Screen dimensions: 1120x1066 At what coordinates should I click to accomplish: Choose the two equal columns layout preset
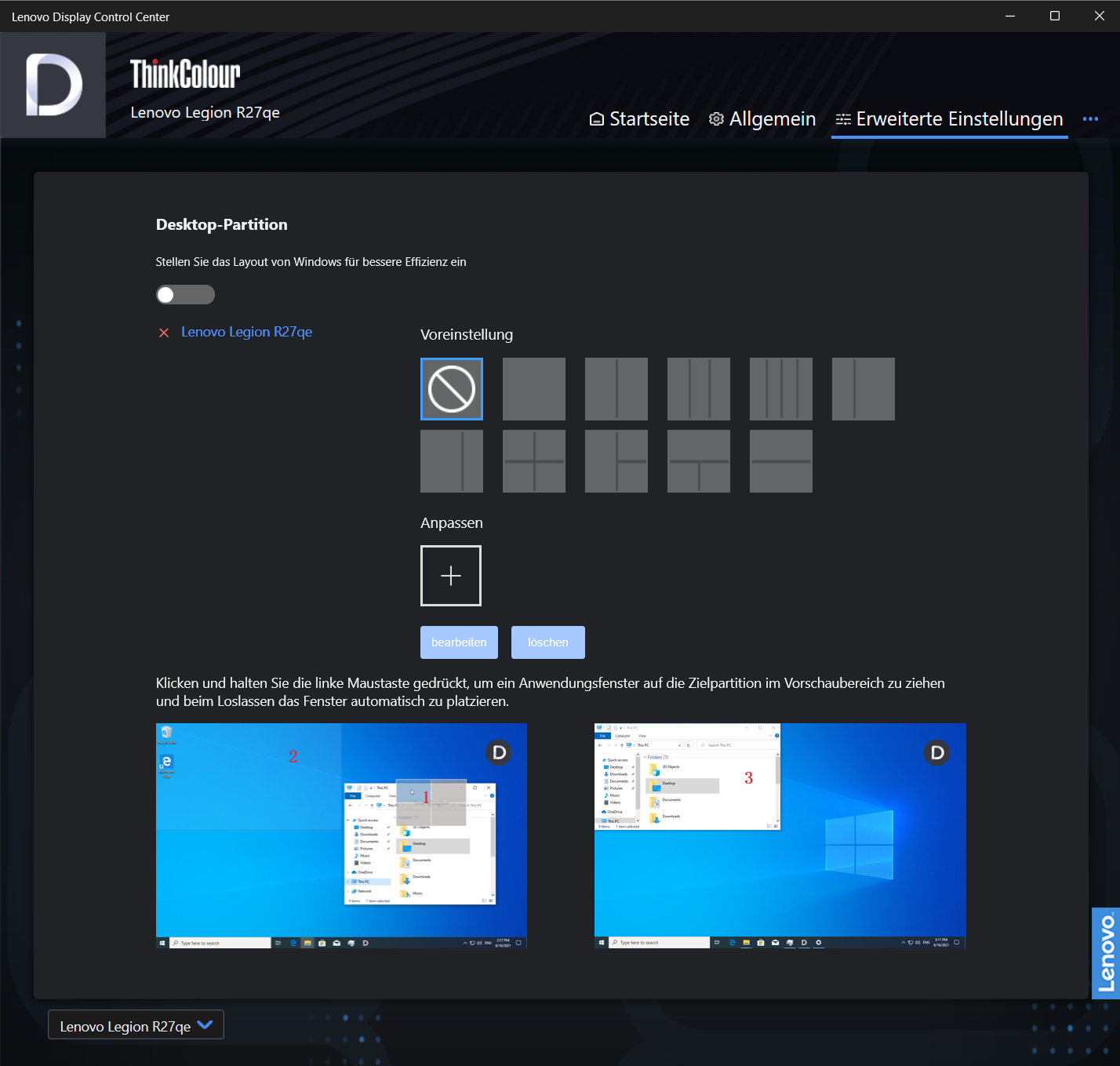pos(616,389)
